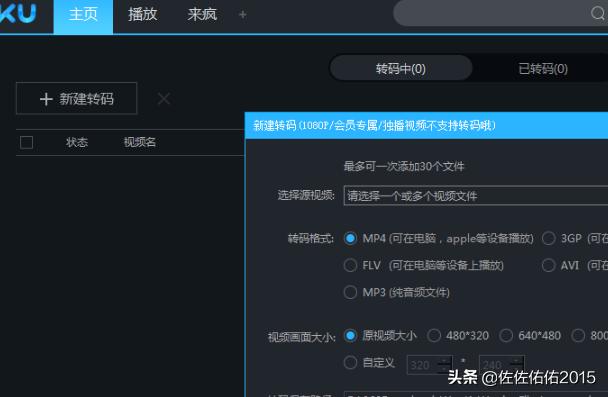Click the 新建转码 dialog title bar

click(427, 125)
